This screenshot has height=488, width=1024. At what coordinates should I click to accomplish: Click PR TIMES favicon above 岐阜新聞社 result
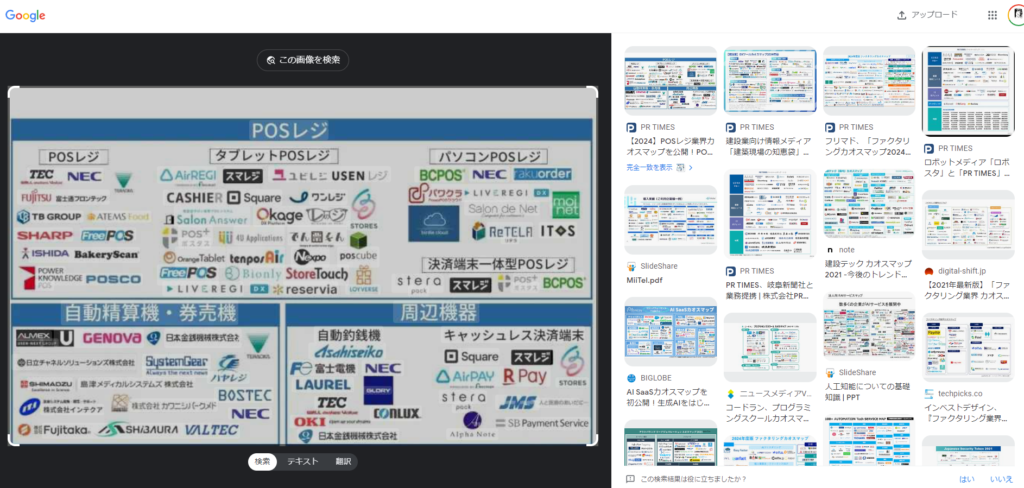(731, 271)
